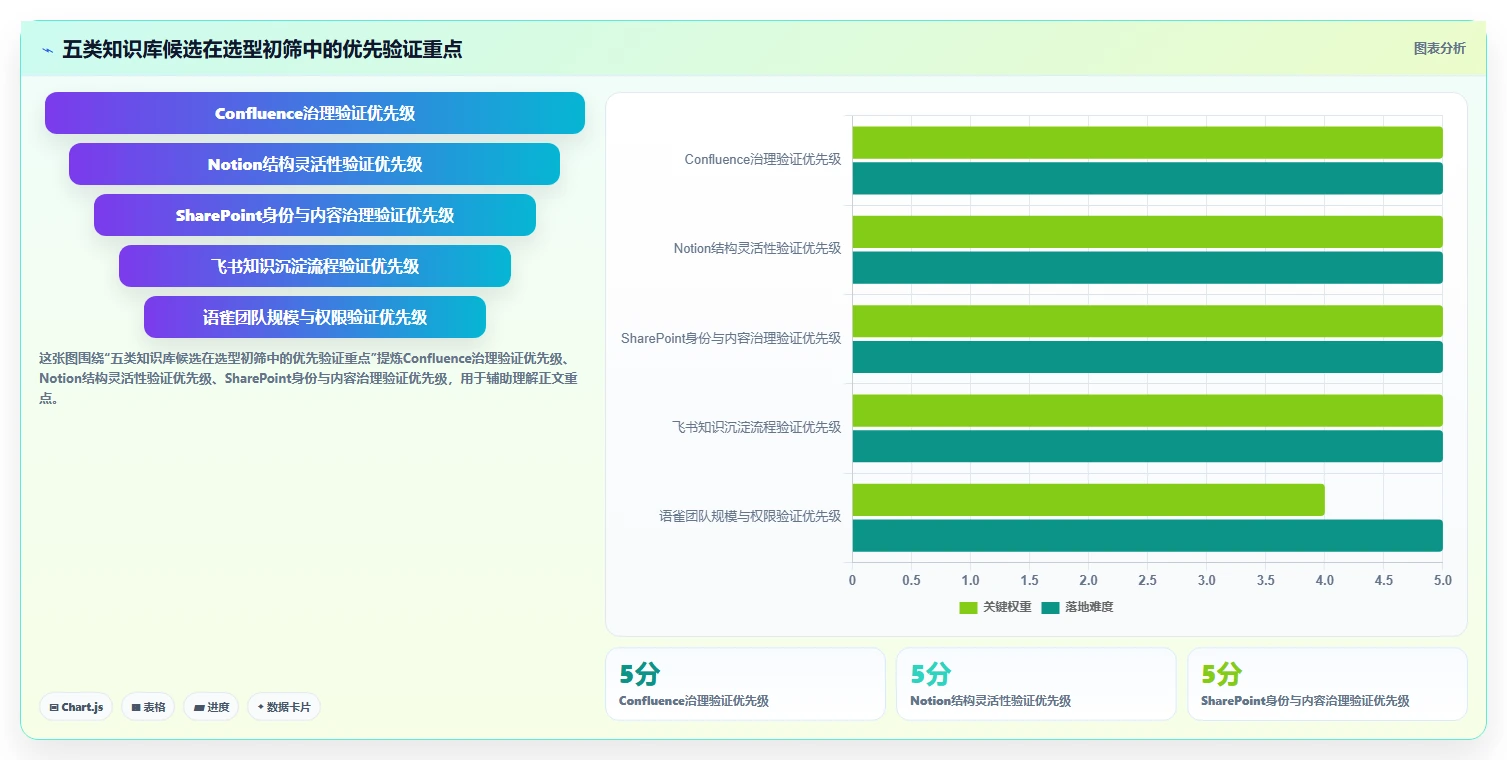The width and height of the screenshot is (1507, 760).
Task: Click the 1.5 tick on x-axis
Action: point(1029,580)
